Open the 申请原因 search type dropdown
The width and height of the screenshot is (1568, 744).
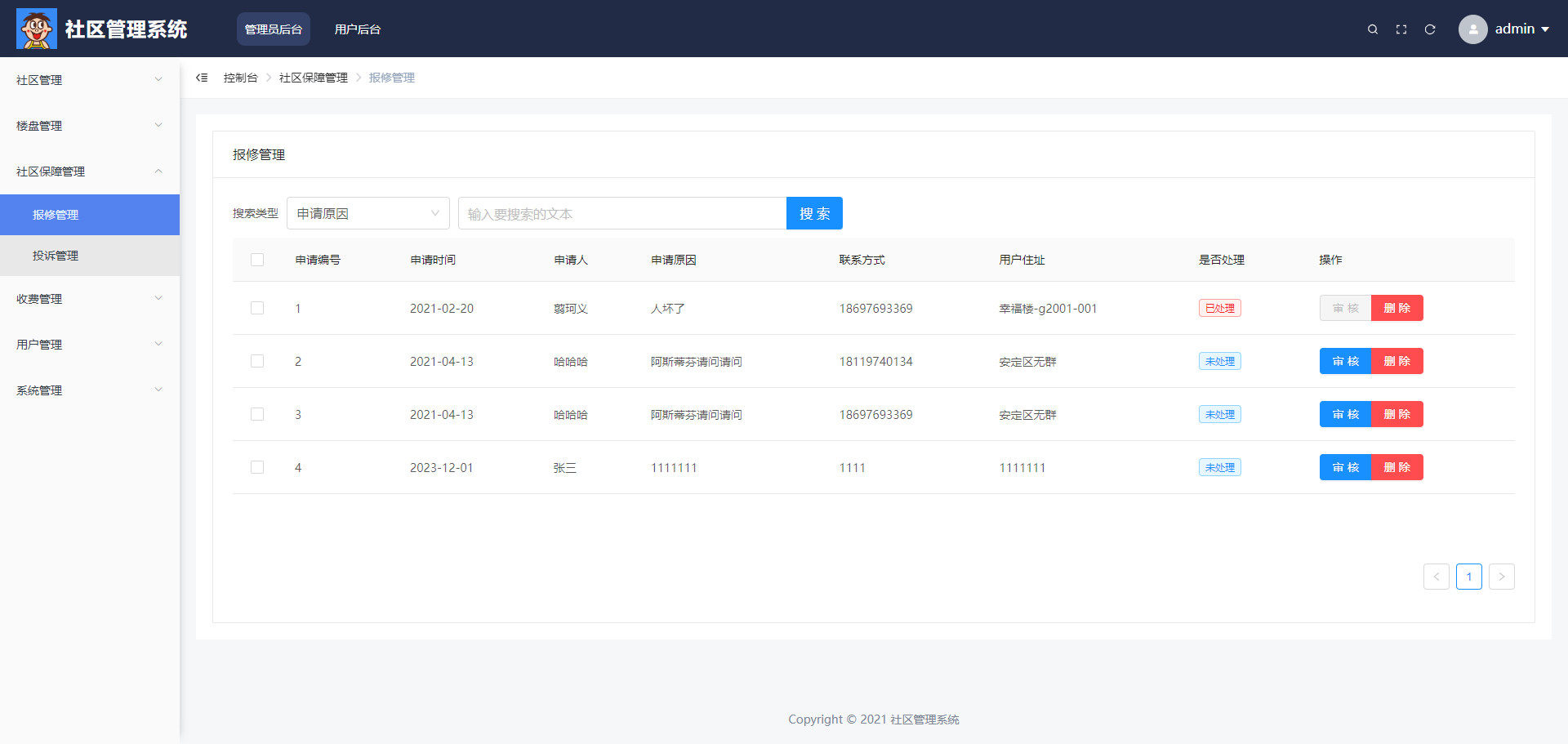pyautogui.click(x=367, y=213)
